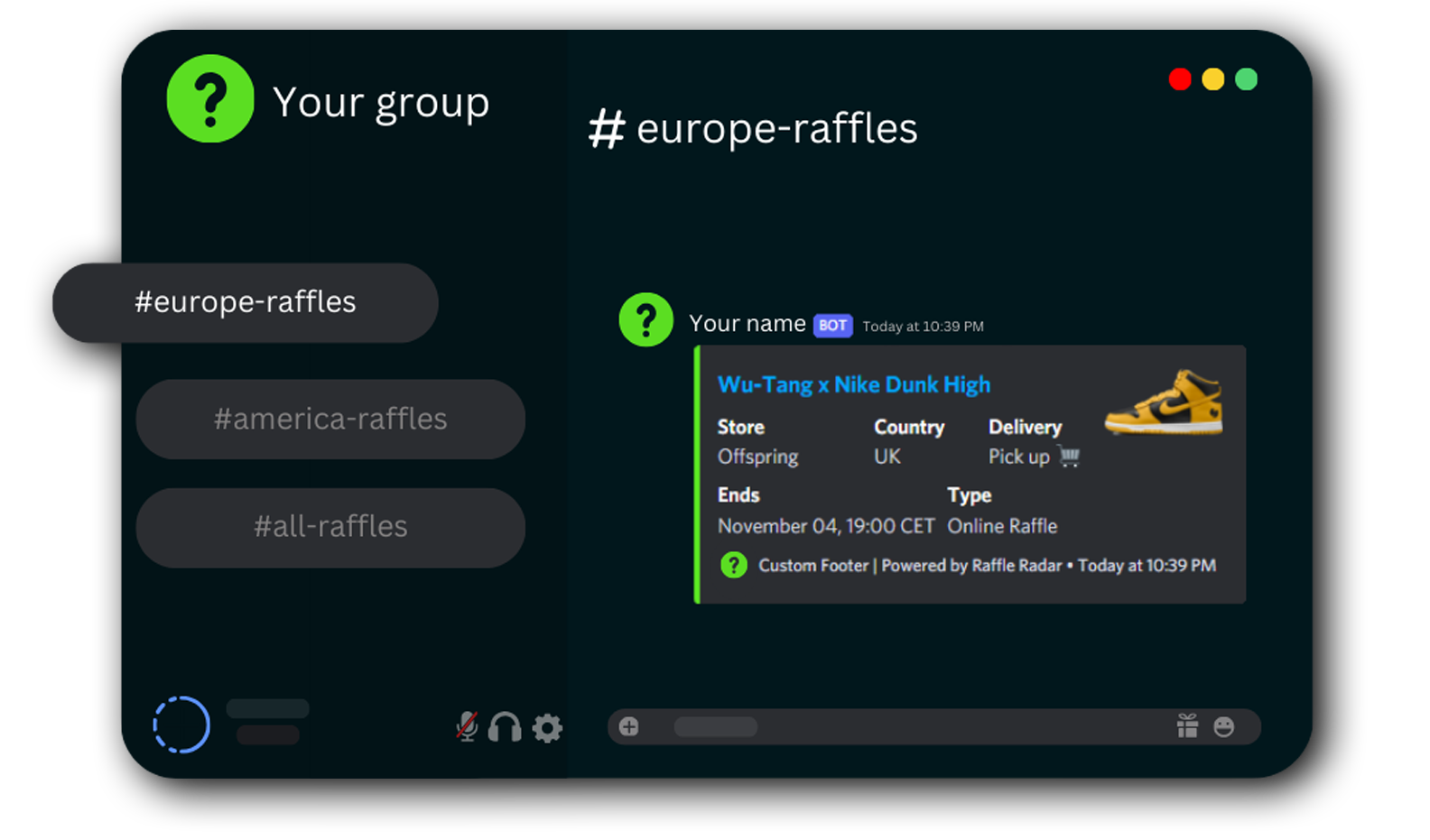The width and height of the screenshot is (1430, 840).
Task: Click the green window maximize dot
Action: (x=1247, y=79)
